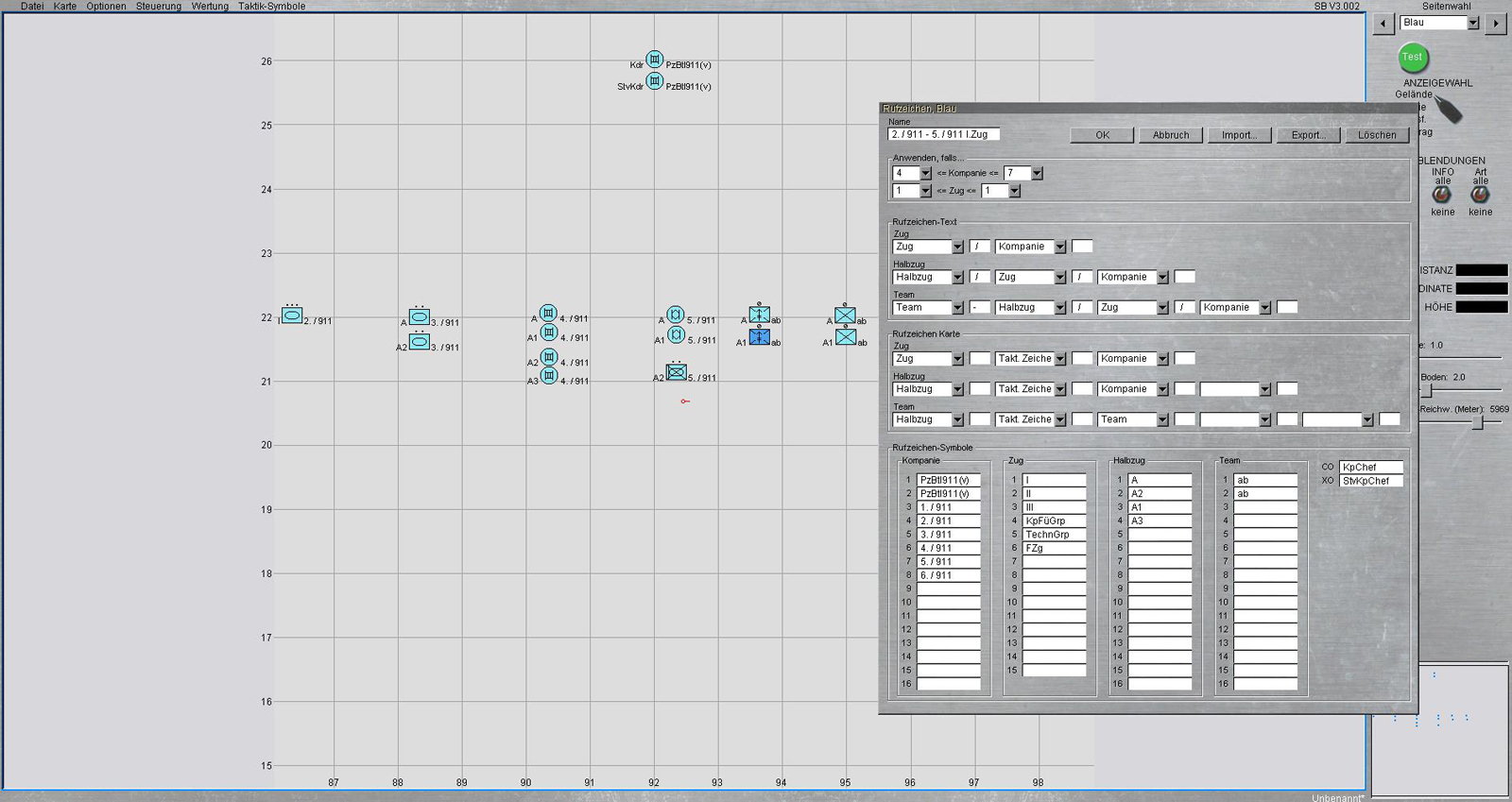The image size is (1512, 802).
Task: Click the Kdr PzBtl911(v) commander unit symbol
Action: (654, 60)
